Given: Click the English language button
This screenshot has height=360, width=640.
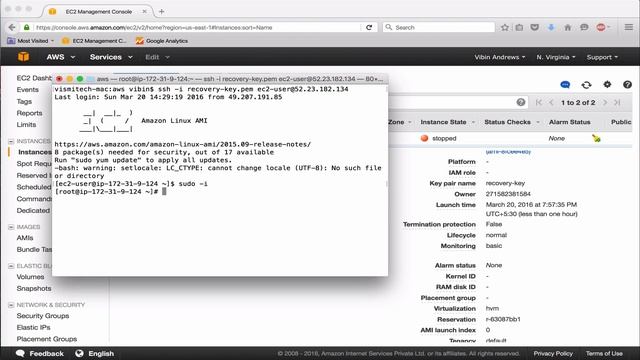Looking at the screenshot, I should 95,353.
